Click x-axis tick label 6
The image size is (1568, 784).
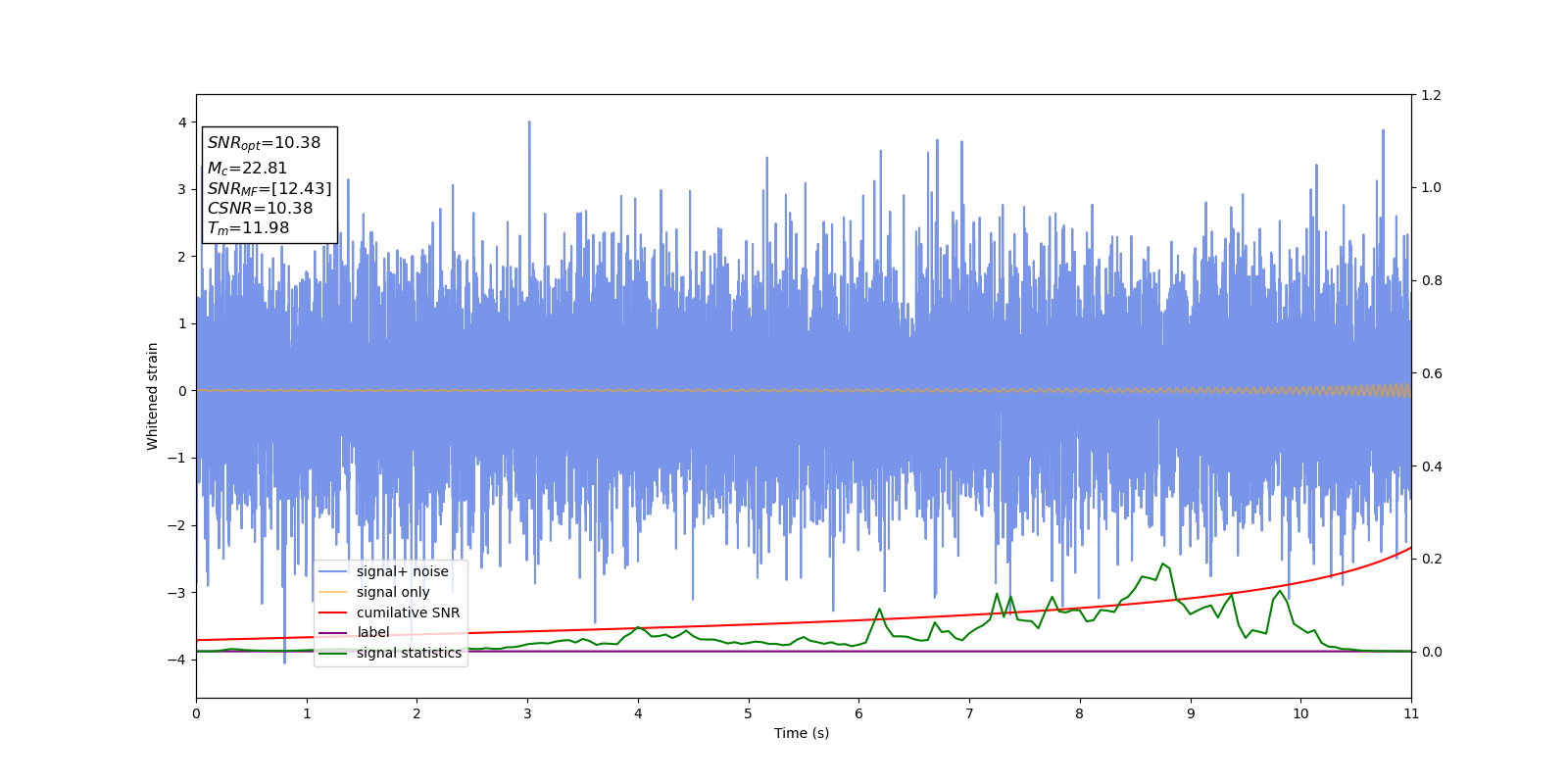tap(858, 713)
